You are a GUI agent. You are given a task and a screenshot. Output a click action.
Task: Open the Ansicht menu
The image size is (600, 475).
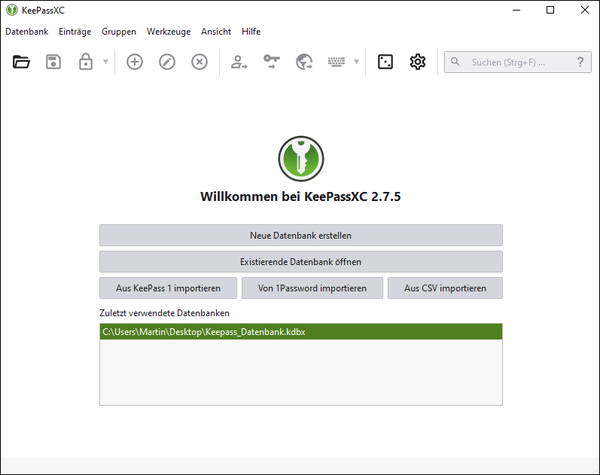[x=216, y=31]
